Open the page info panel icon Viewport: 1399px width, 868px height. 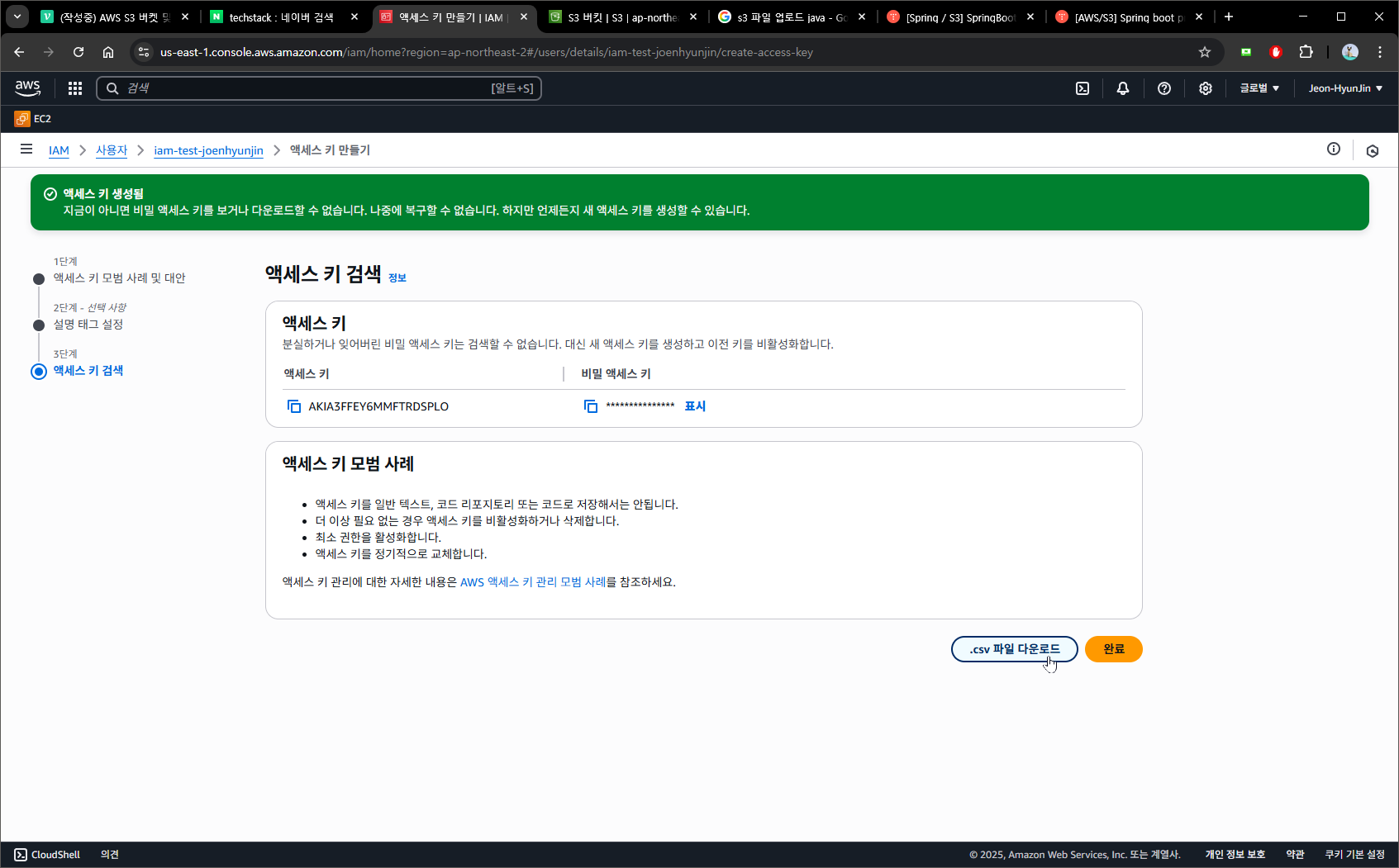click(x=1334, y=149)
